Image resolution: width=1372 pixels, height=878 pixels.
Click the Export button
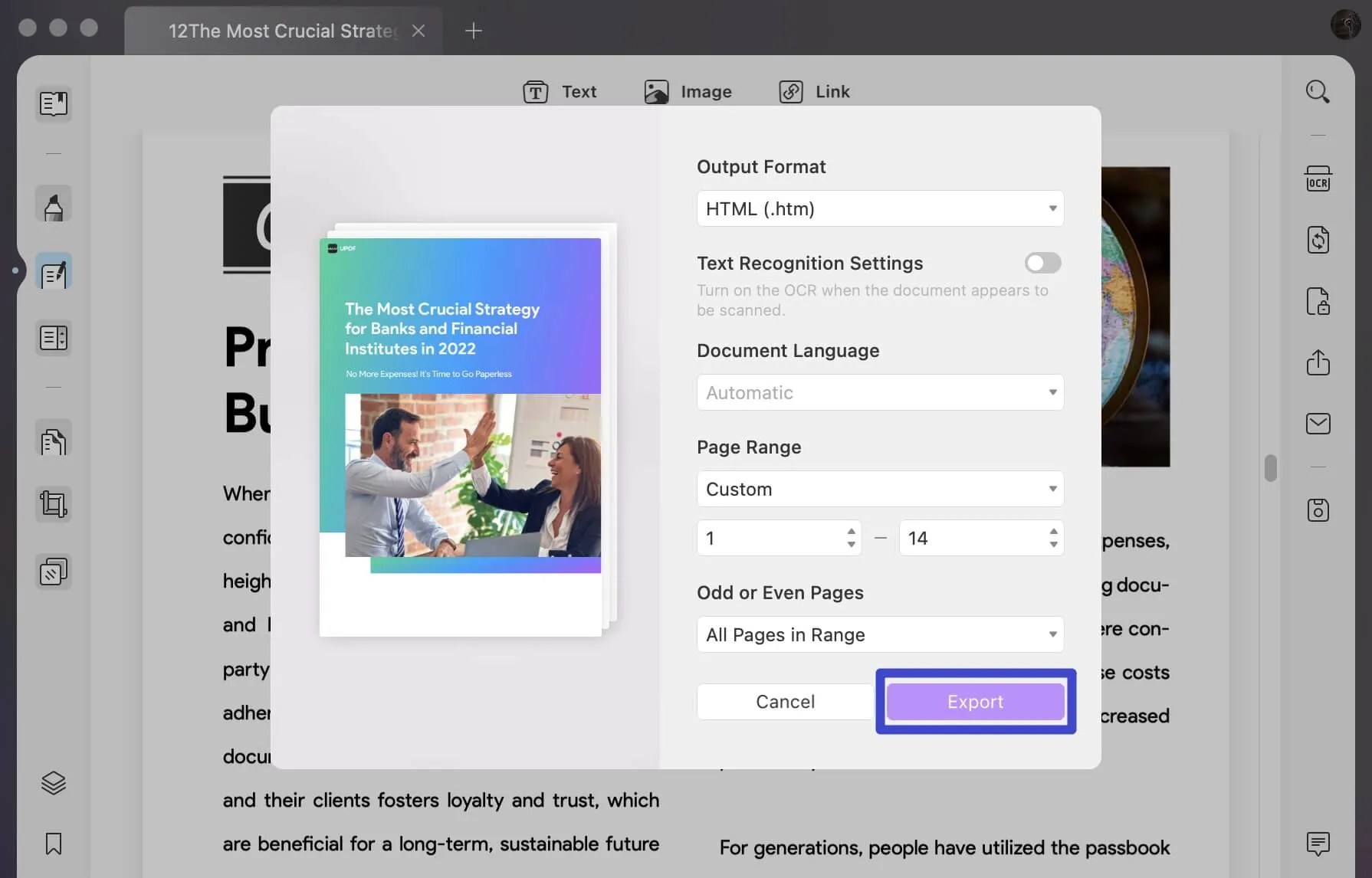tap(975, 701)
